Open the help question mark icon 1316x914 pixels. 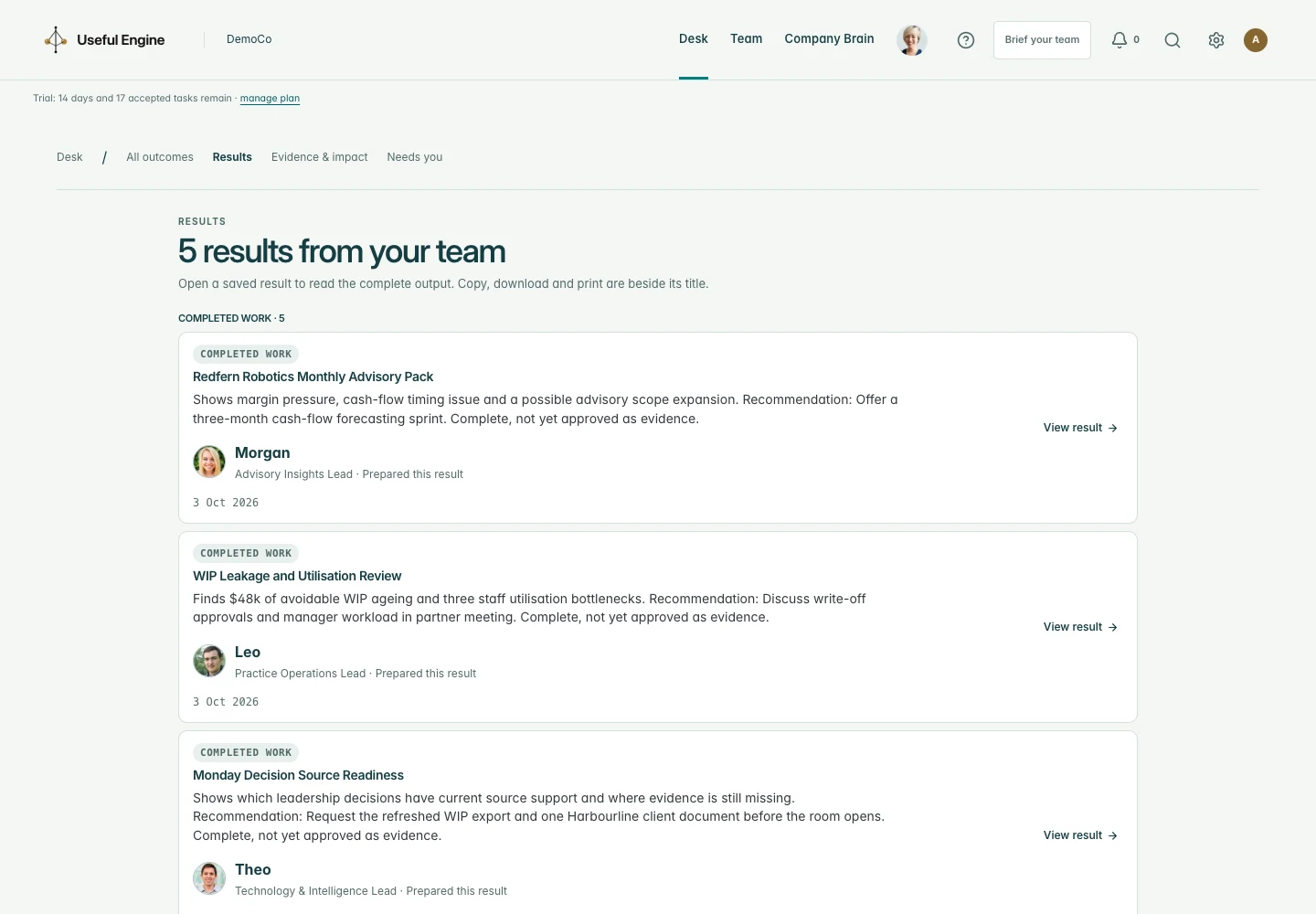click(x=966, y=40)
